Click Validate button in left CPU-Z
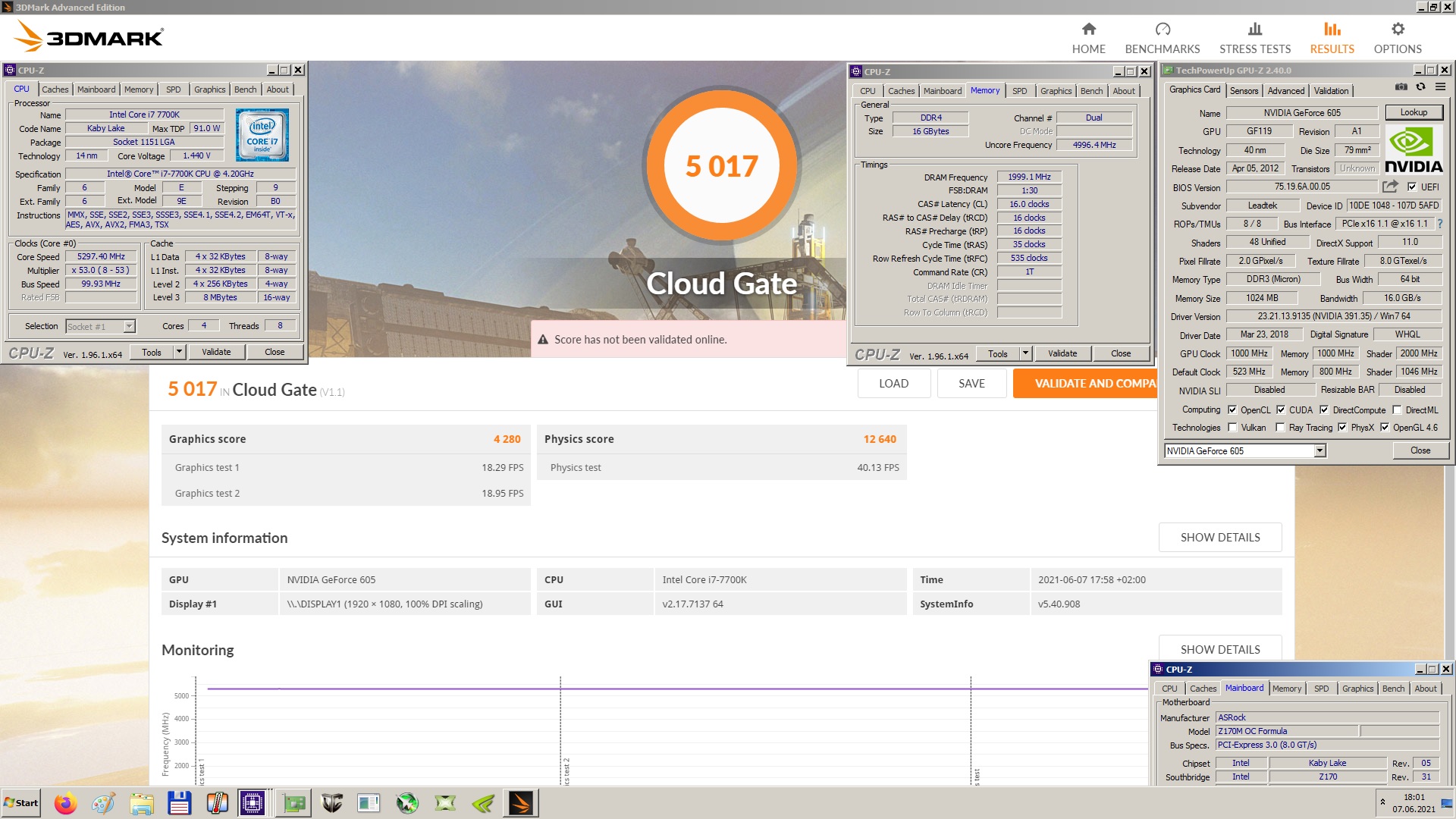 216,352
